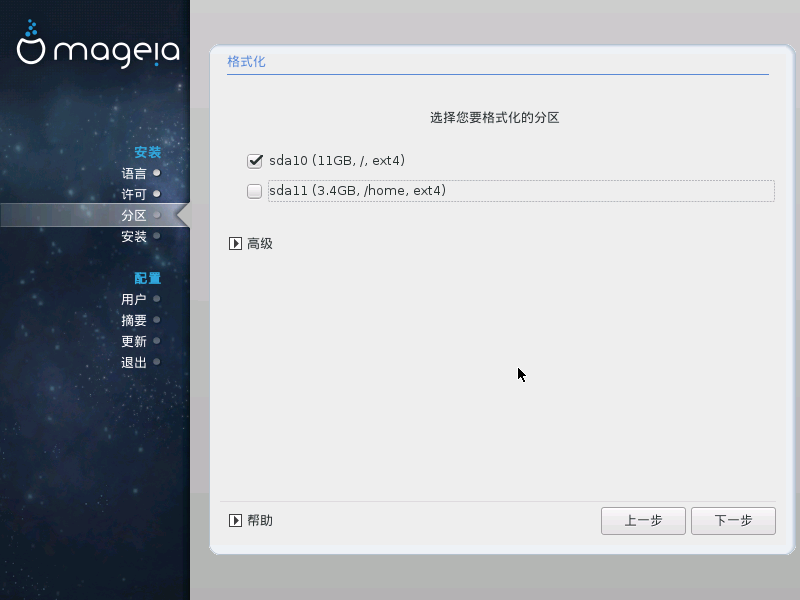This screenshot has width=800, height=600.
Task: Select the 语言 step in sidebar
Action: (134, 173)
